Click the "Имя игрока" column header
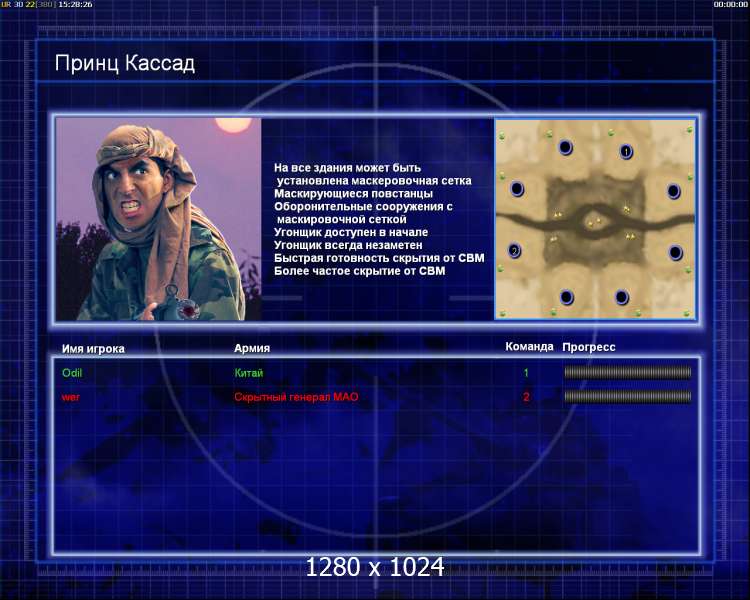This screenshot has width=750, height=600. (93, 349)
